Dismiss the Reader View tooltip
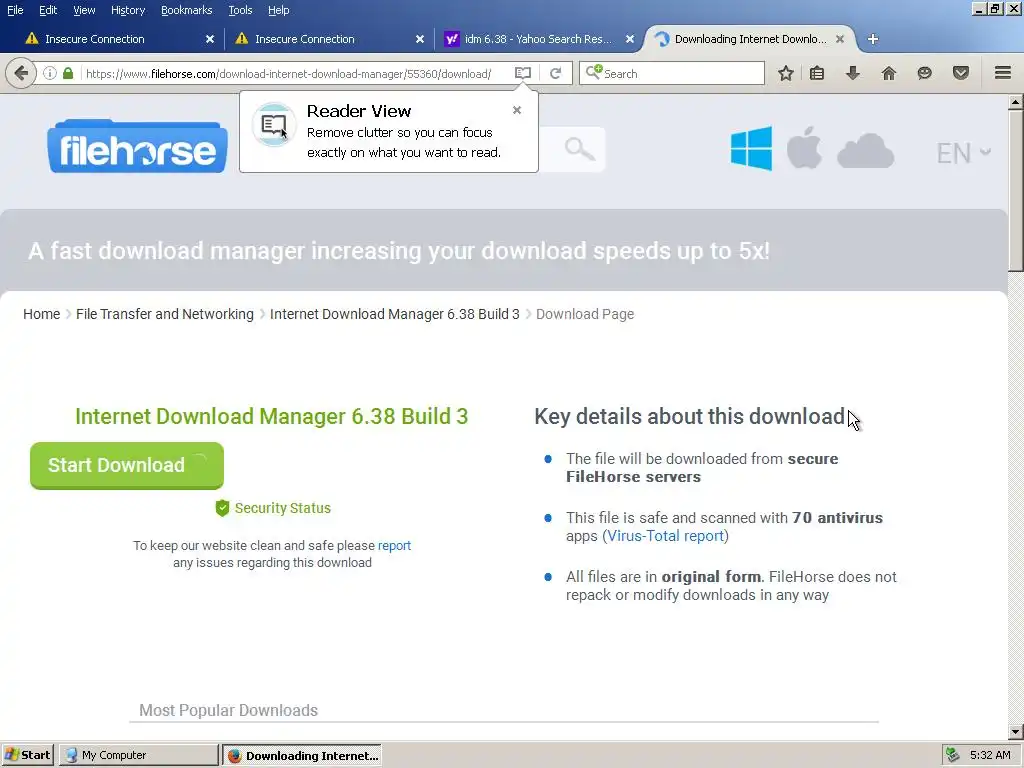Screen dimensions: 1024x768 coord(517,110)
